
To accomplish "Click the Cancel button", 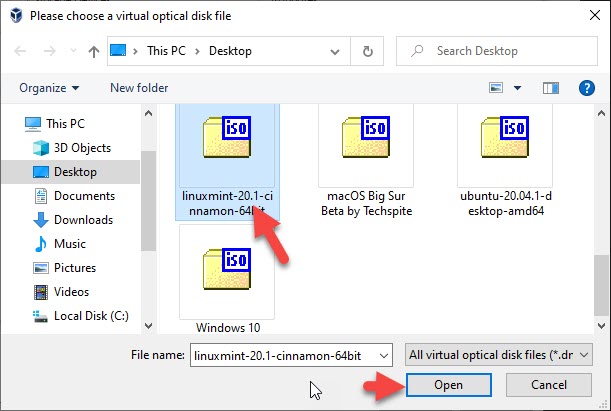I will coord(549,385).
